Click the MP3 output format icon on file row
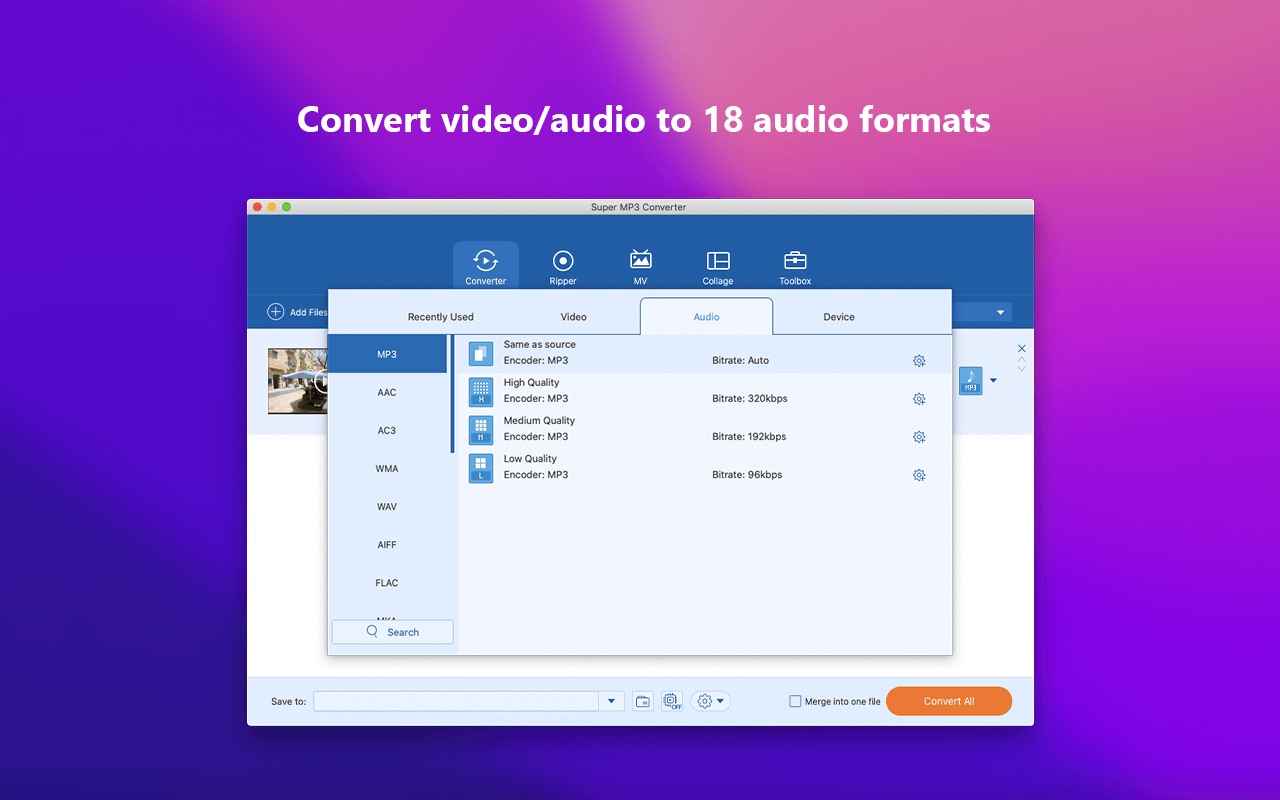Image resolution: width=1280 pixels, height=800 pixels. point(970,381)
